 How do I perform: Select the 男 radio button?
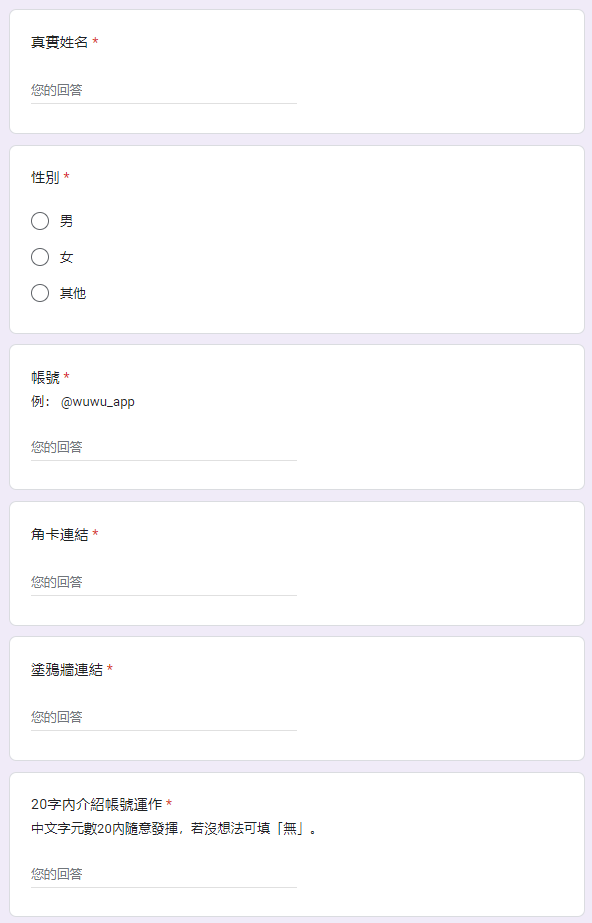tap(40, 221)
